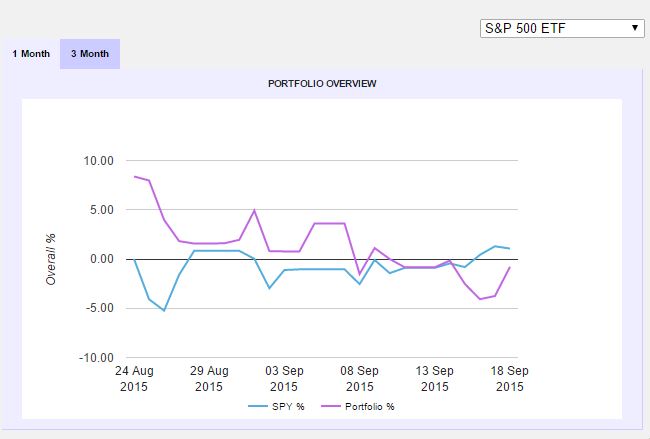This screenshot has width=650, height=439.
Task: Switch to the 1 Month tab
Action: pos(31,54)
